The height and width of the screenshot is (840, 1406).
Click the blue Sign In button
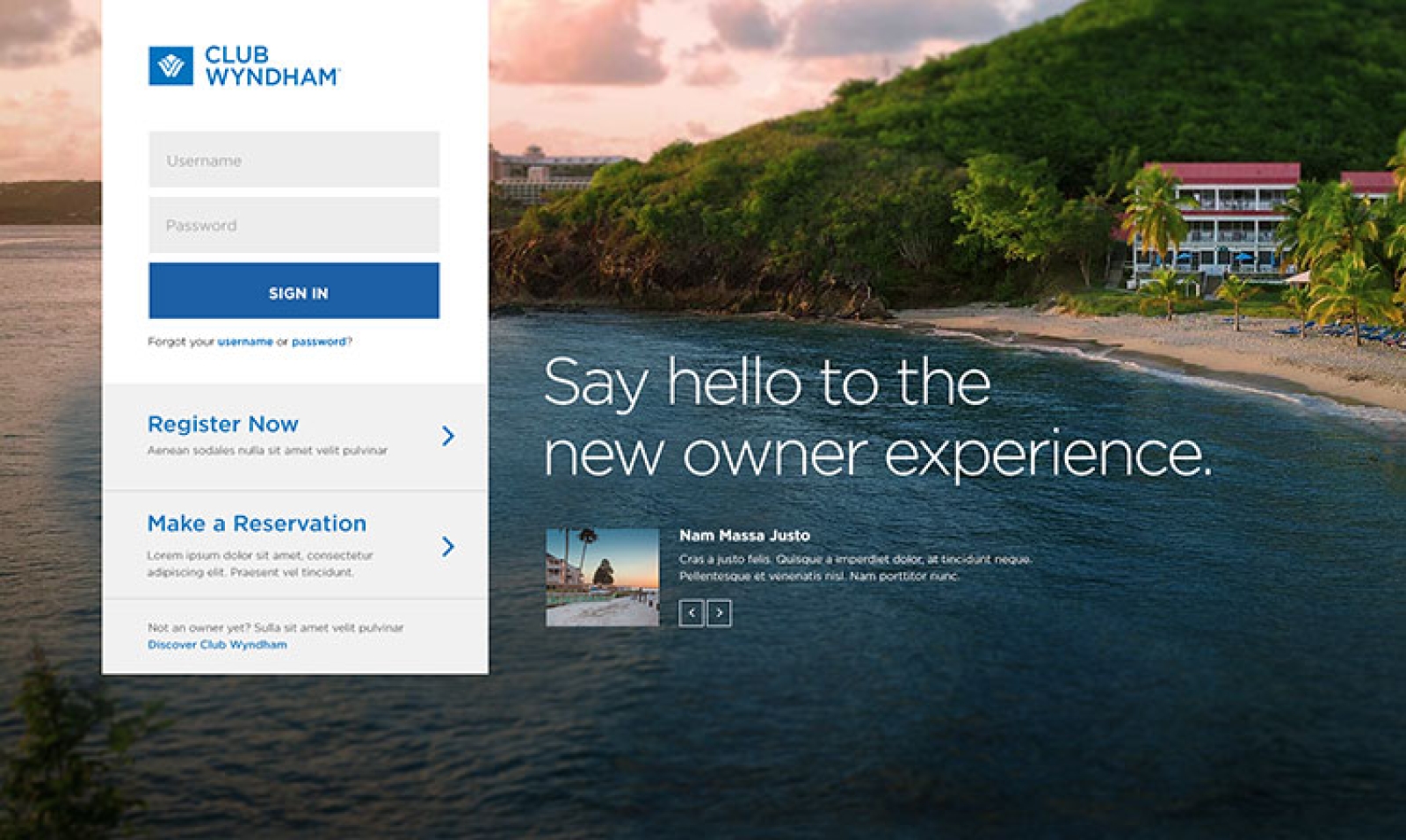294,291
